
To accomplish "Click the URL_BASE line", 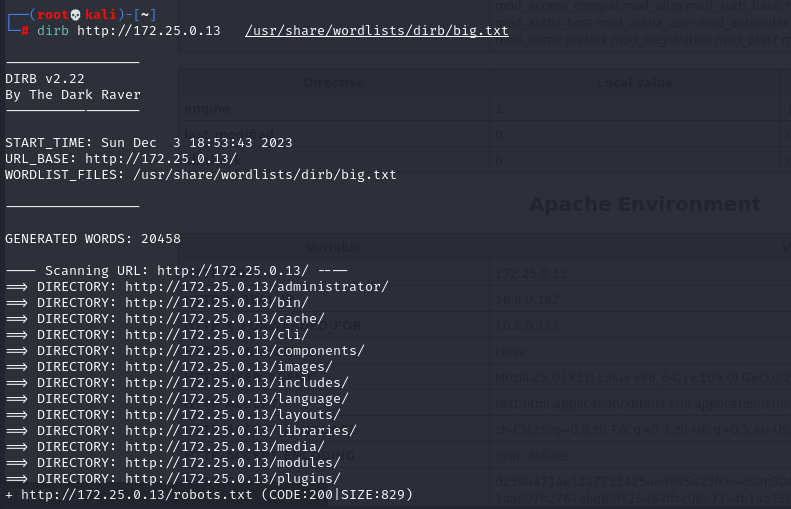I will tap(121, 159).
